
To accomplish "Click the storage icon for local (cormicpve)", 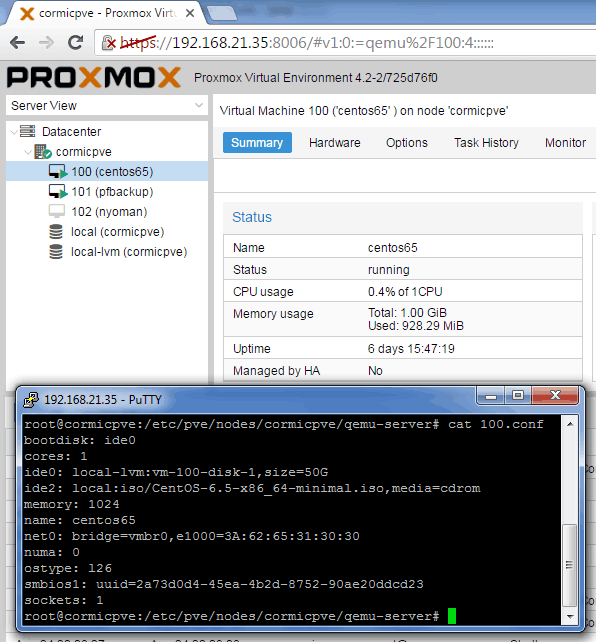I will click(56, 231).
